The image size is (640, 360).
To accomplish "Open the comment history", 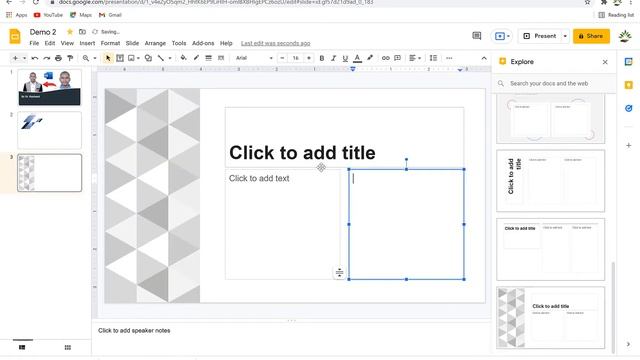I will point(476,36).
